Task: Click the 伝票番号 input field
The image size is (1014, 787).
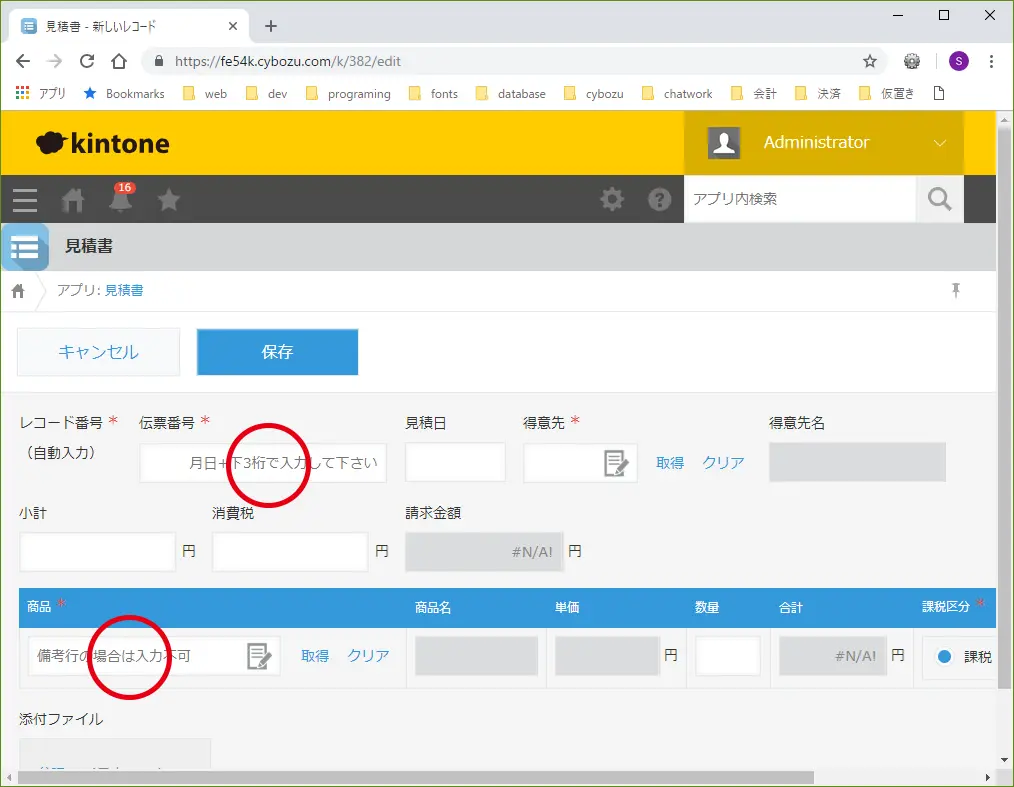Action: click(x=263, y=463)
